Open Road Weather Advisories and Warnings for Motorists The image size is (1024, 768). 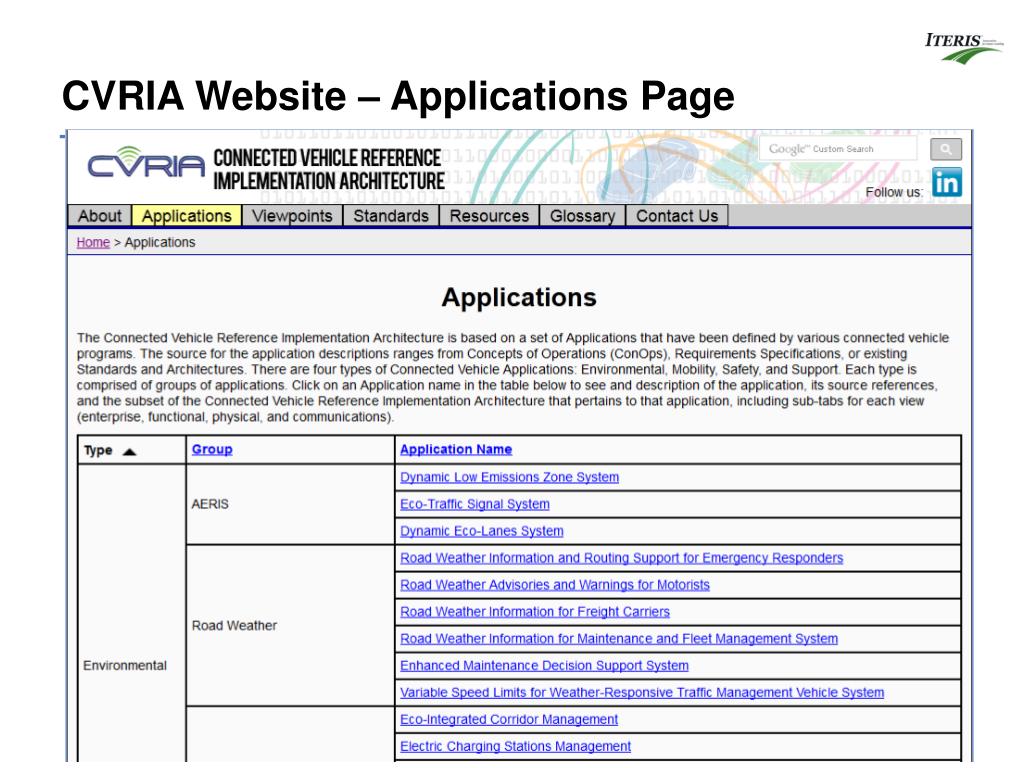coord(555,585)
